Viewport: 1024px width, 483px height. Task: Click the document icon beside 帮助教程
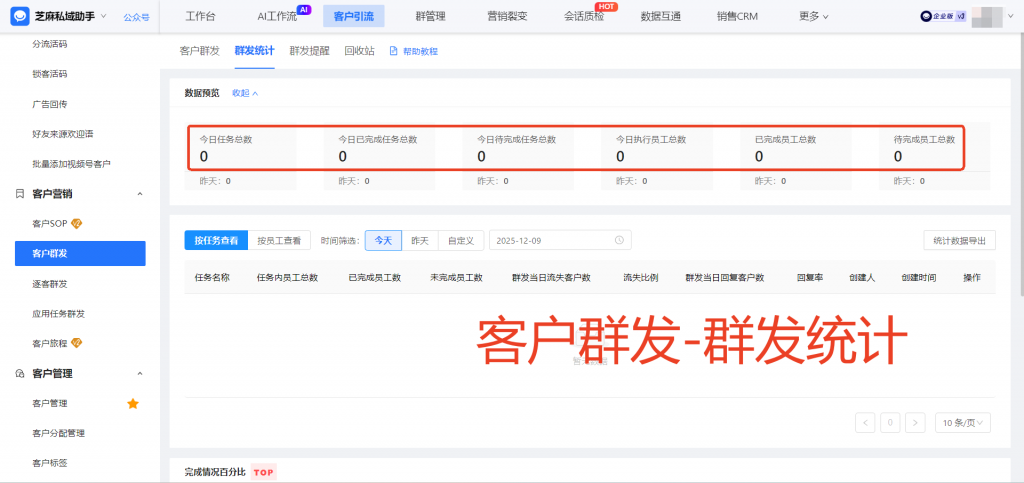[x=393, y=51]
